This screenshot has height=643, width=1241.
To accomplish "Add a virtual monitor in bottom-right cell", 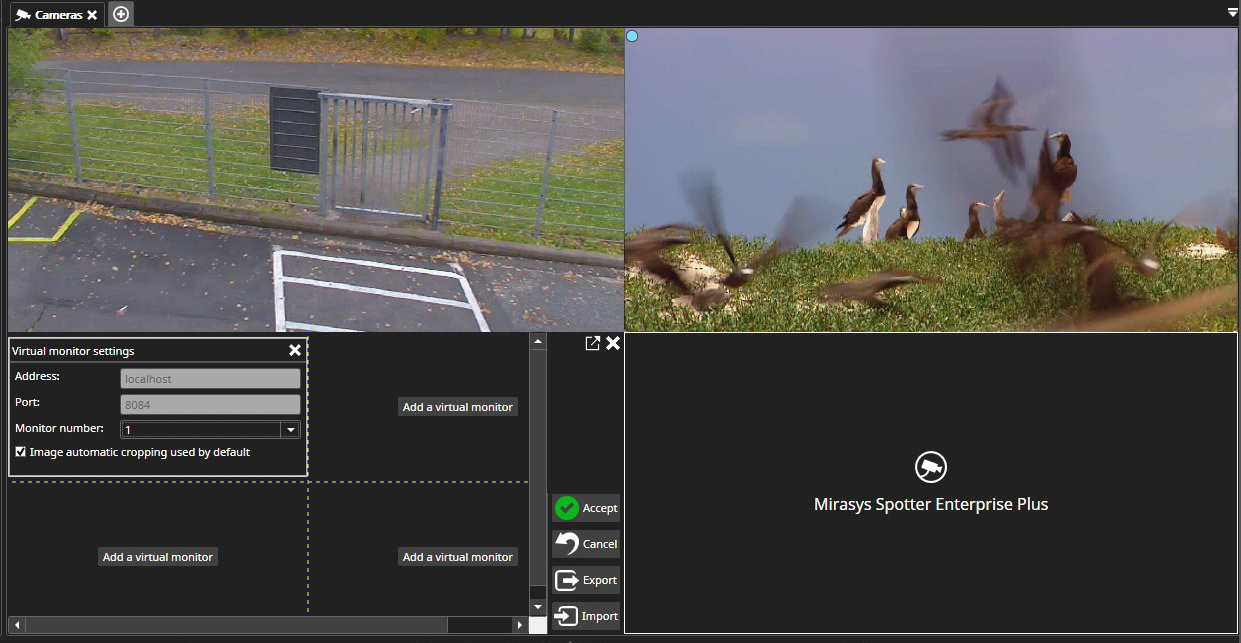I will pos(457,557).
